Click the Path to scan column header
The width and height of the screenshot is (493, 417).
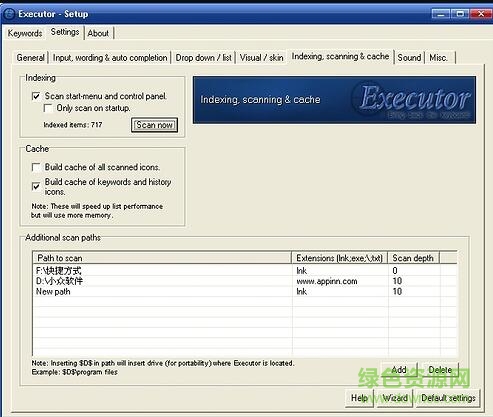(162, 258)
